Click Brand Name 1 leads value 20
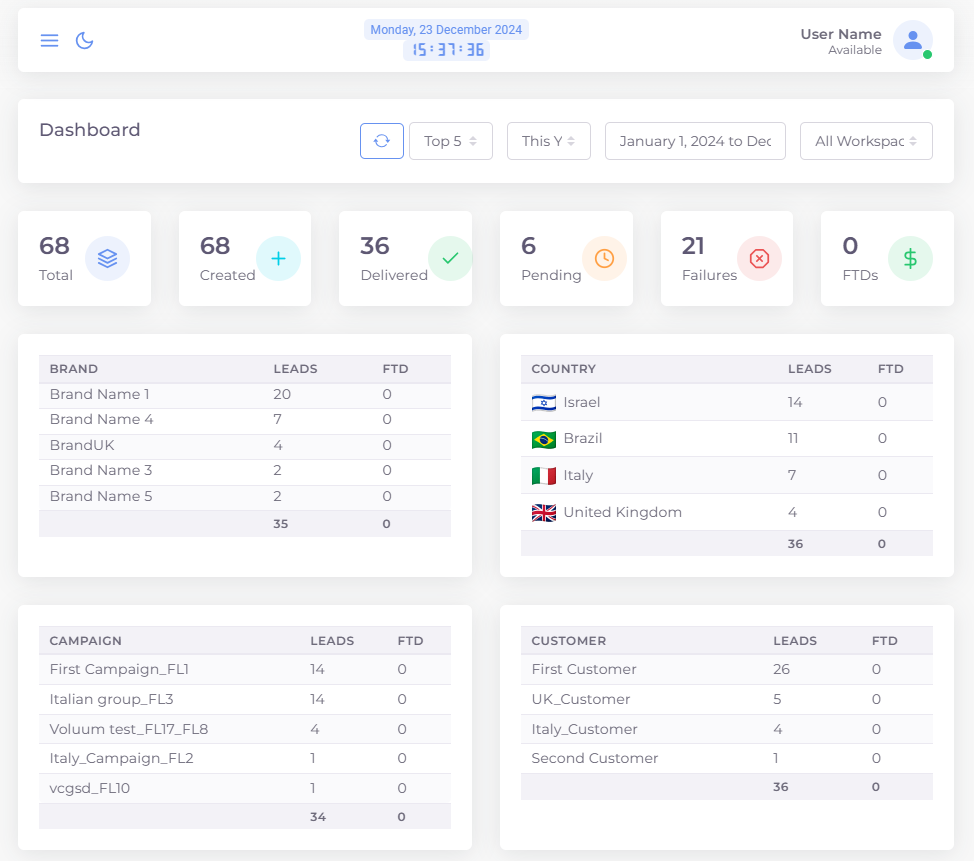Image resolution: width=974 pixels, height=861 pixels. pos(282,394)
